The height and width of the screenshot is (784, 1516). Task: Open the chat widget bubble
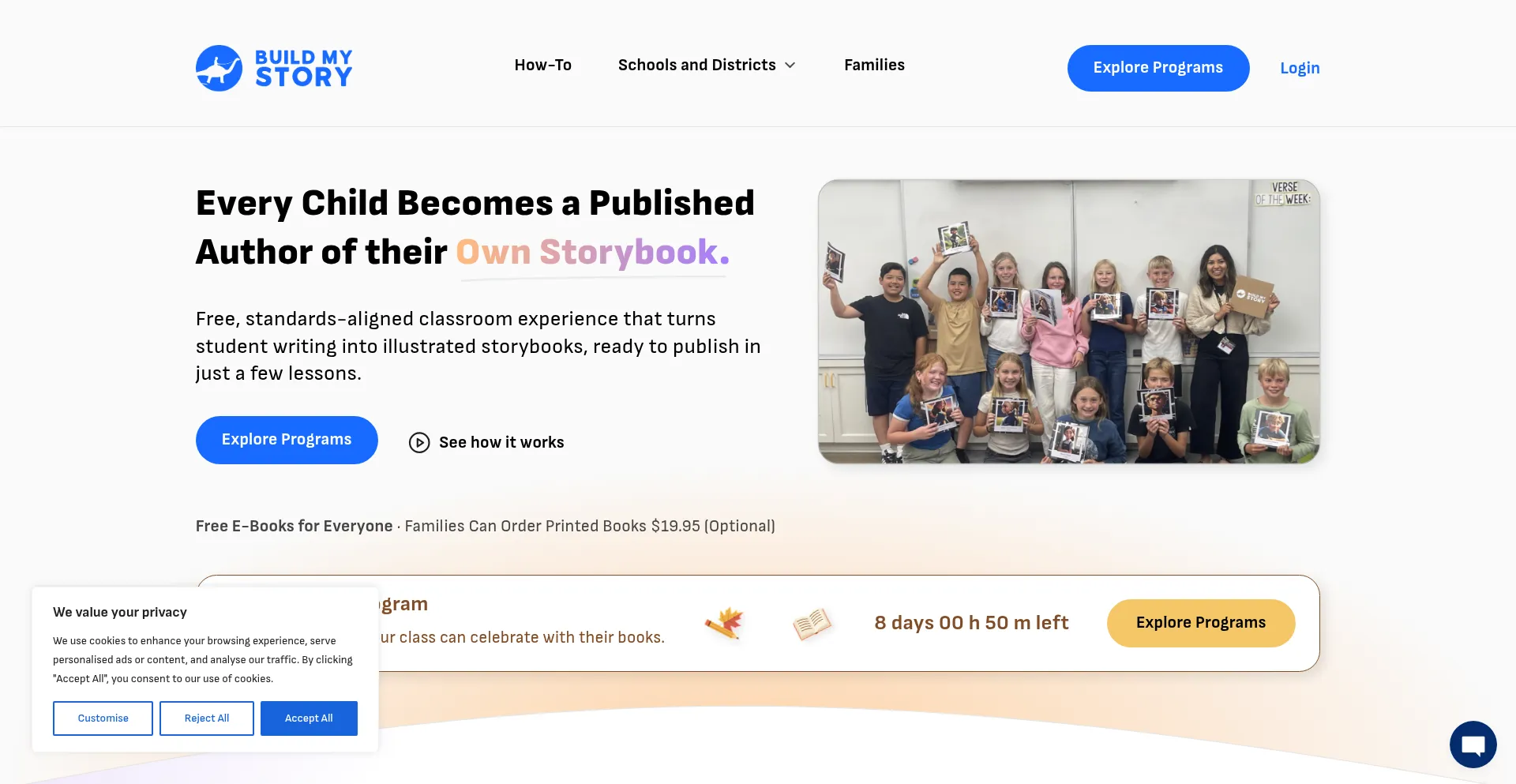[1473, 745]
